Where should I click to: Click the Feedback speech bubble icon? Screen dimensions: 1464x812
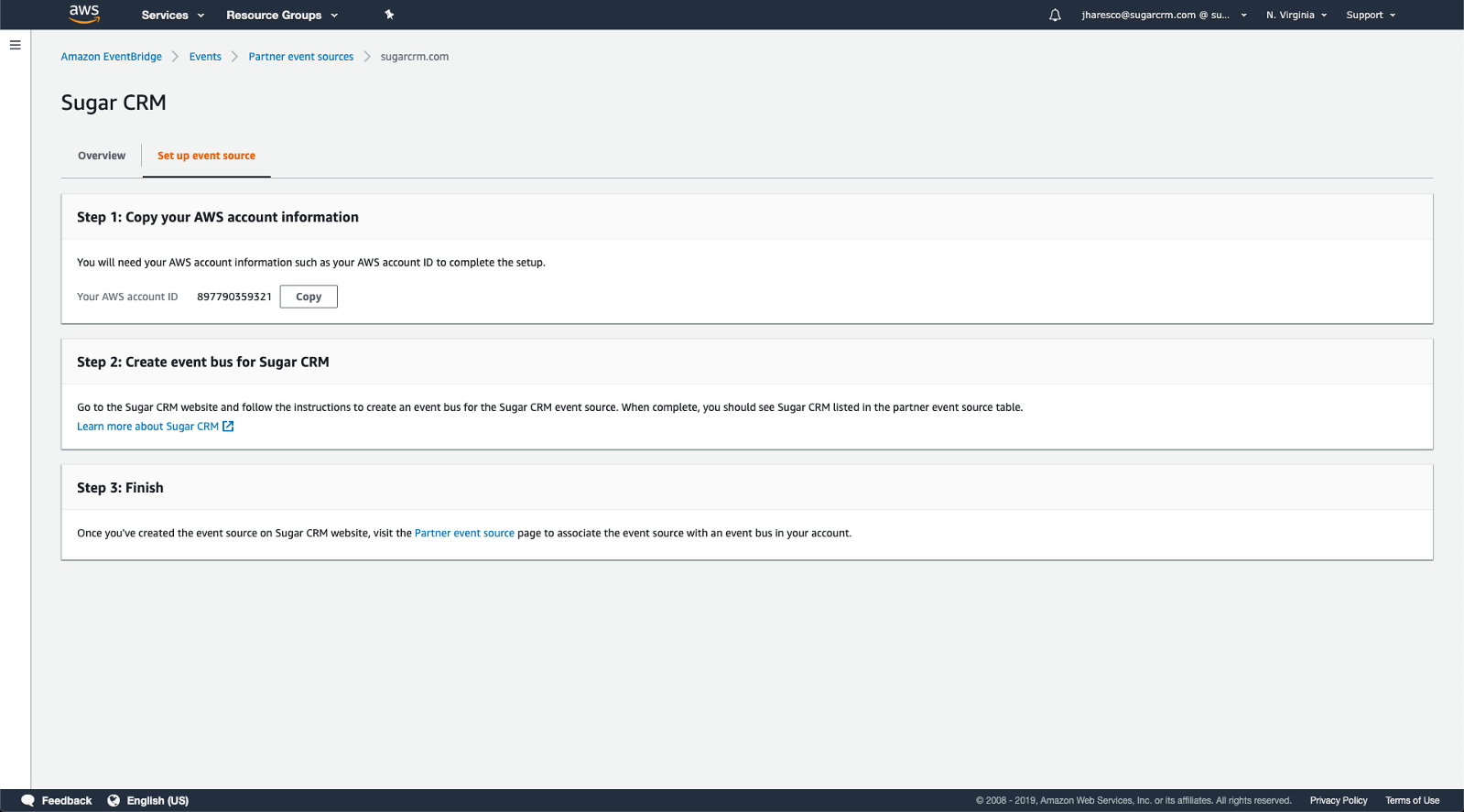pos(27,800)
